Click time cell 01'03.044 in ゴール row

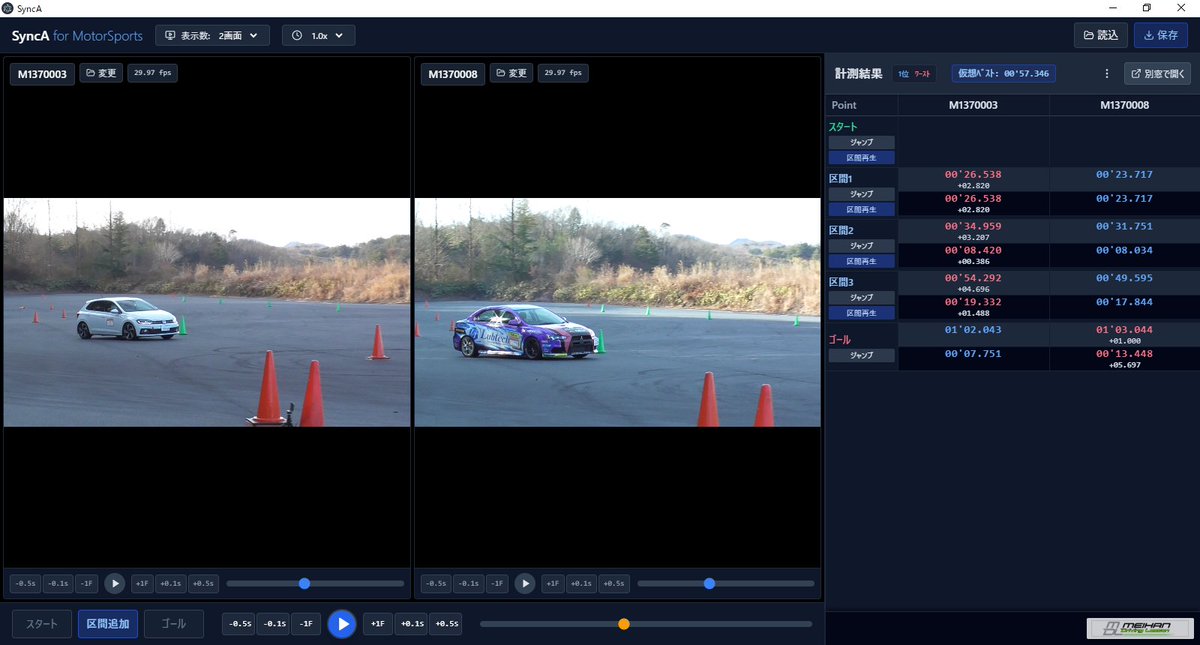pyautogui.click(x=1124, y=329)
